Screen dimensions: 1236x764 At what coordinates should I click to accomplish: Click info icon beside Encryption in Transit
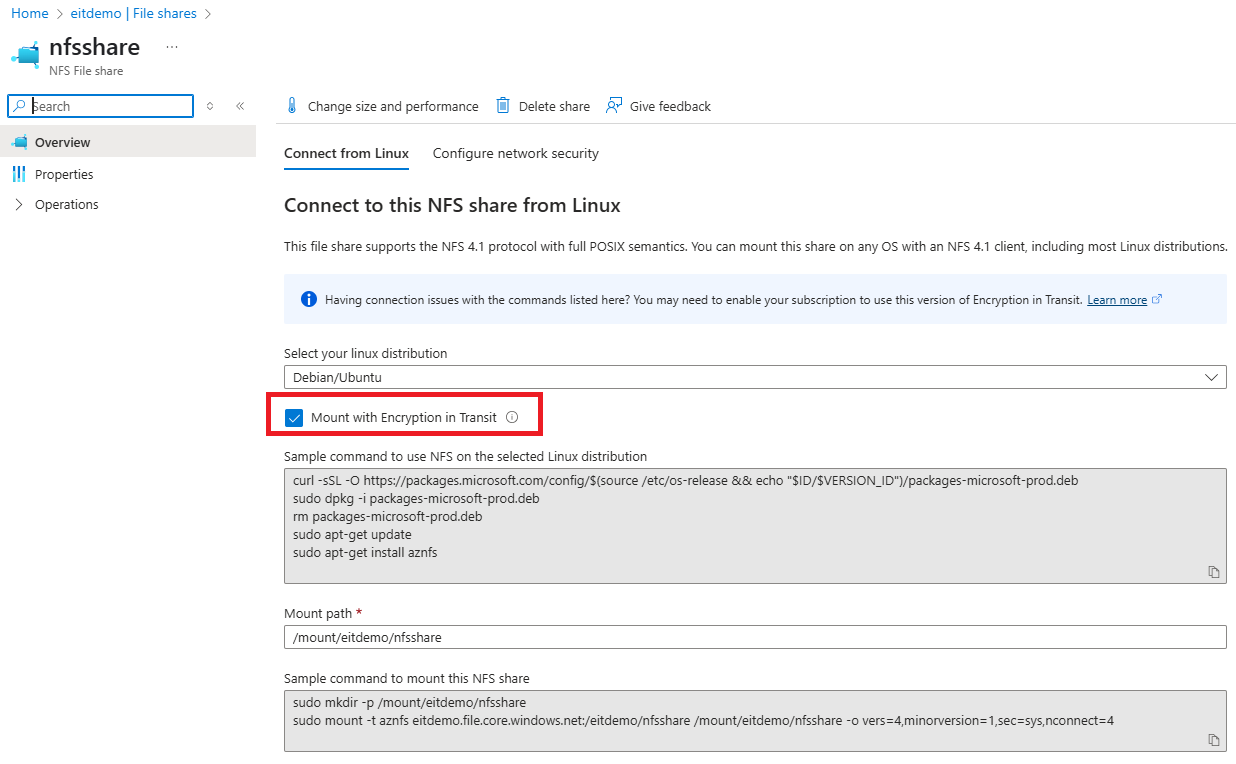512,417
